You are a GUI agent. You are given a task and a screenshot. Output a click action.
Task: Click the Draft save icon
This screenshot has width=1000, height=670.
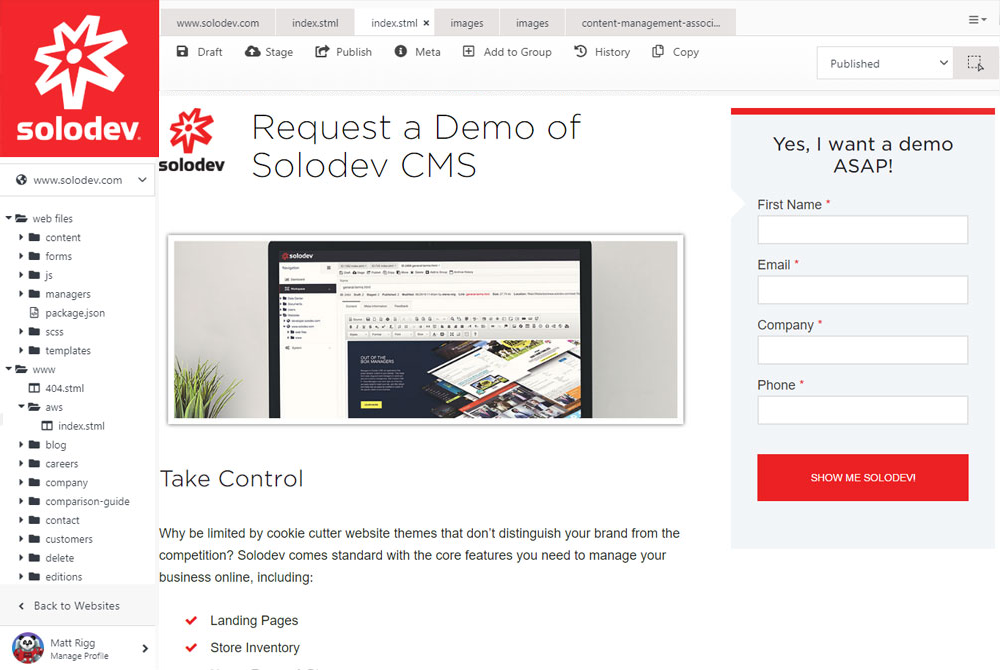(x=182, y=51)
